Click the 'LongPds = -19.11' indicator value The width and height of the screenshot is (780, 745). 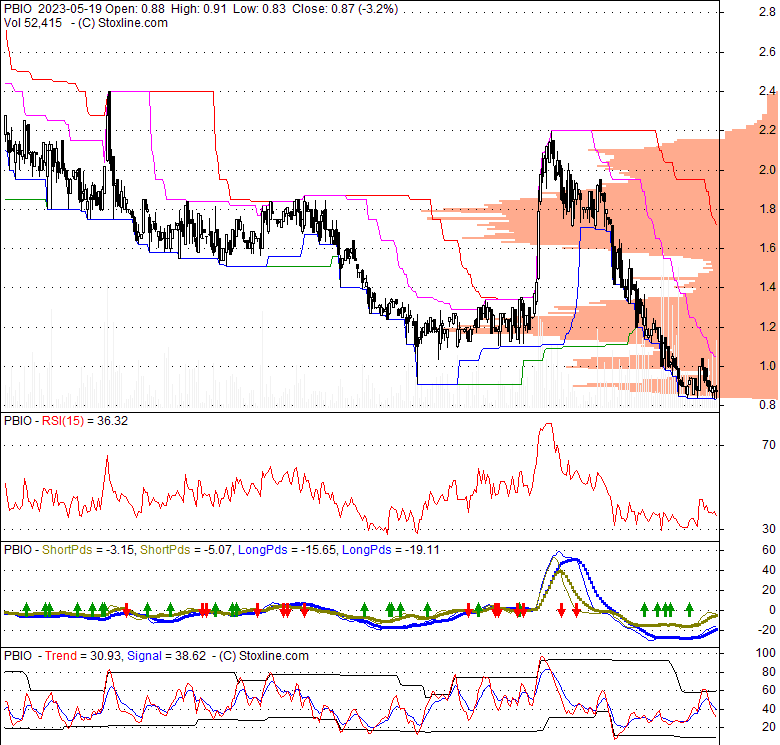391,550
